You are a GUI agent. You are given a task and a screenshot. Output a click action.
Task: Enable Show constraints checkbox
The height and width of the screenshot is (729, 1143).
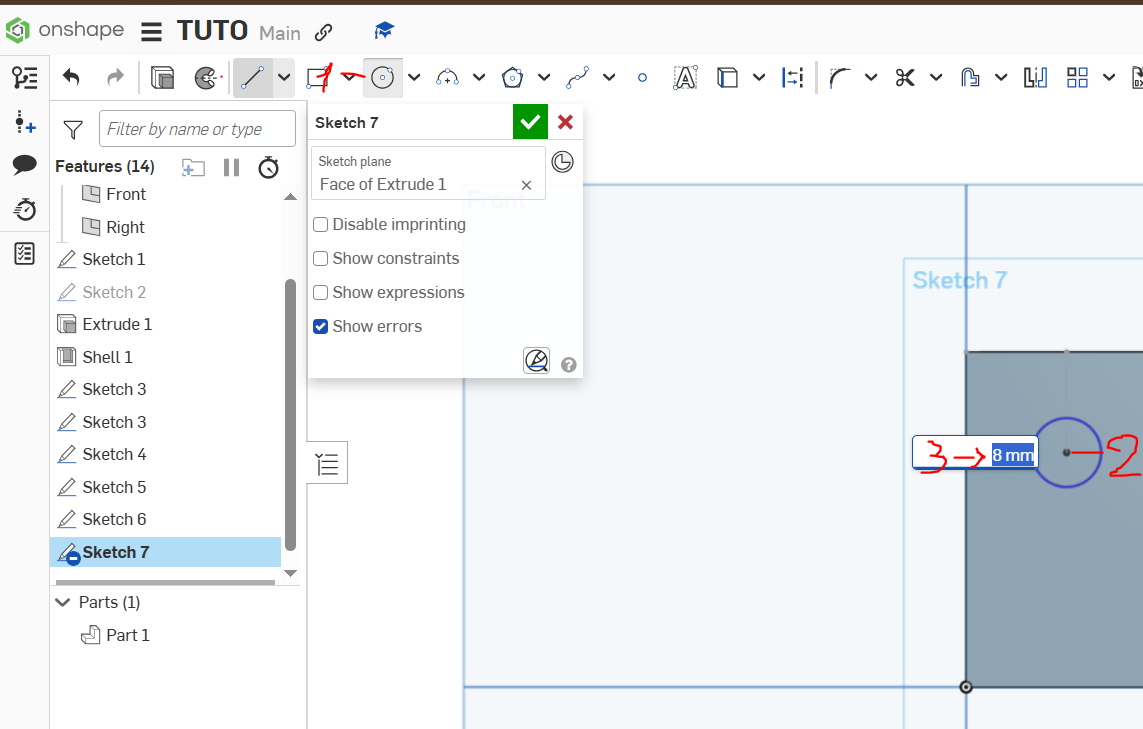tap(320, 258)
